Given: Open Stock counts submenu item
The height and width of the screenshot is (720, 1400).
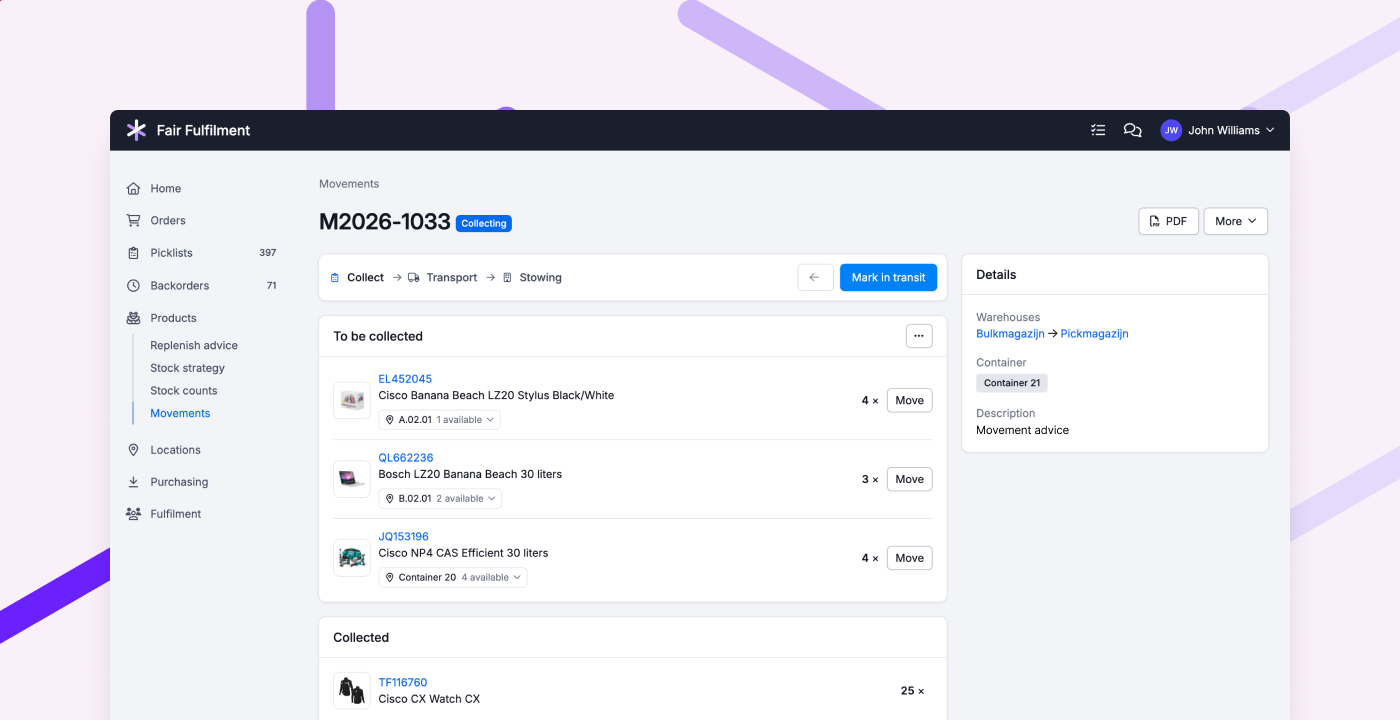Looking at the screenshot, I should coord(183,391).
